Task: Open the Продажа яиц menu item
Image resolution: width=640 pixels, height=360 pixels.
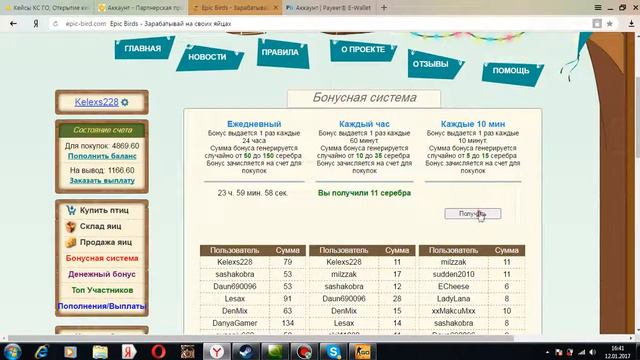Action: 106,242
